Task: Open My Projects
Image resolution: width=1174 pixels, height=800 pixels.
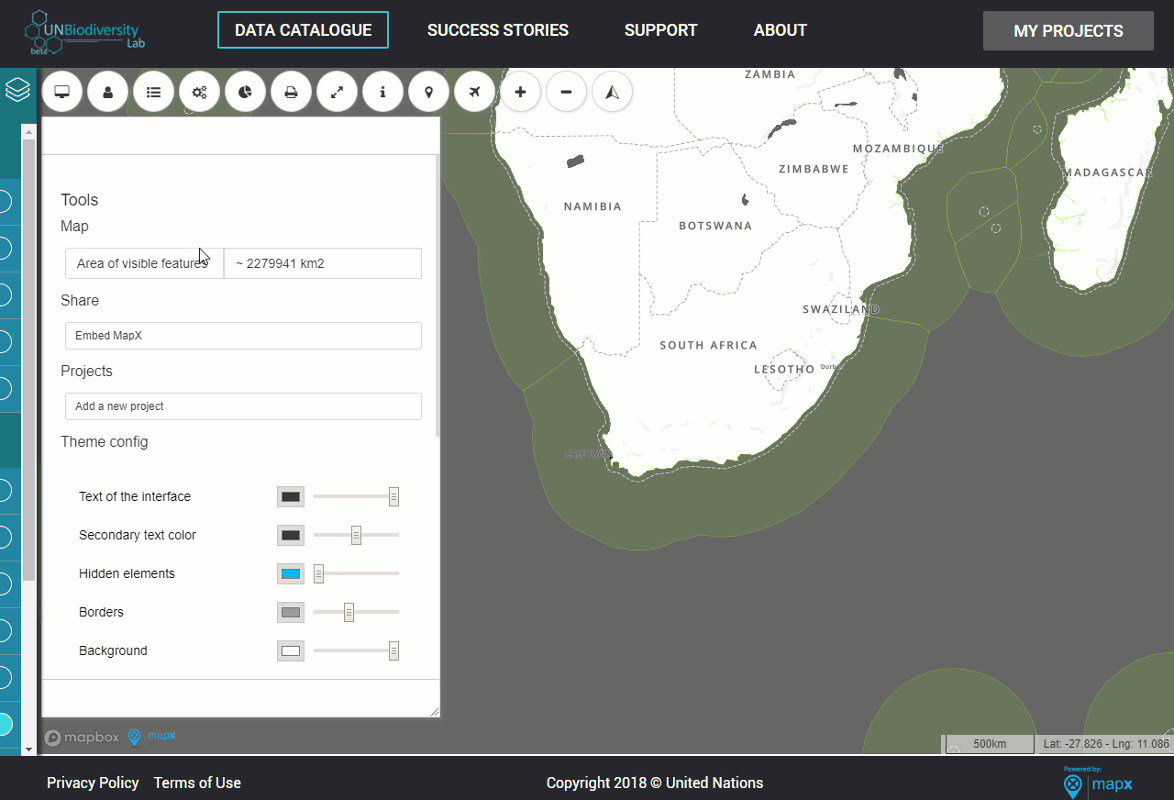Action: click(1068, 31)
